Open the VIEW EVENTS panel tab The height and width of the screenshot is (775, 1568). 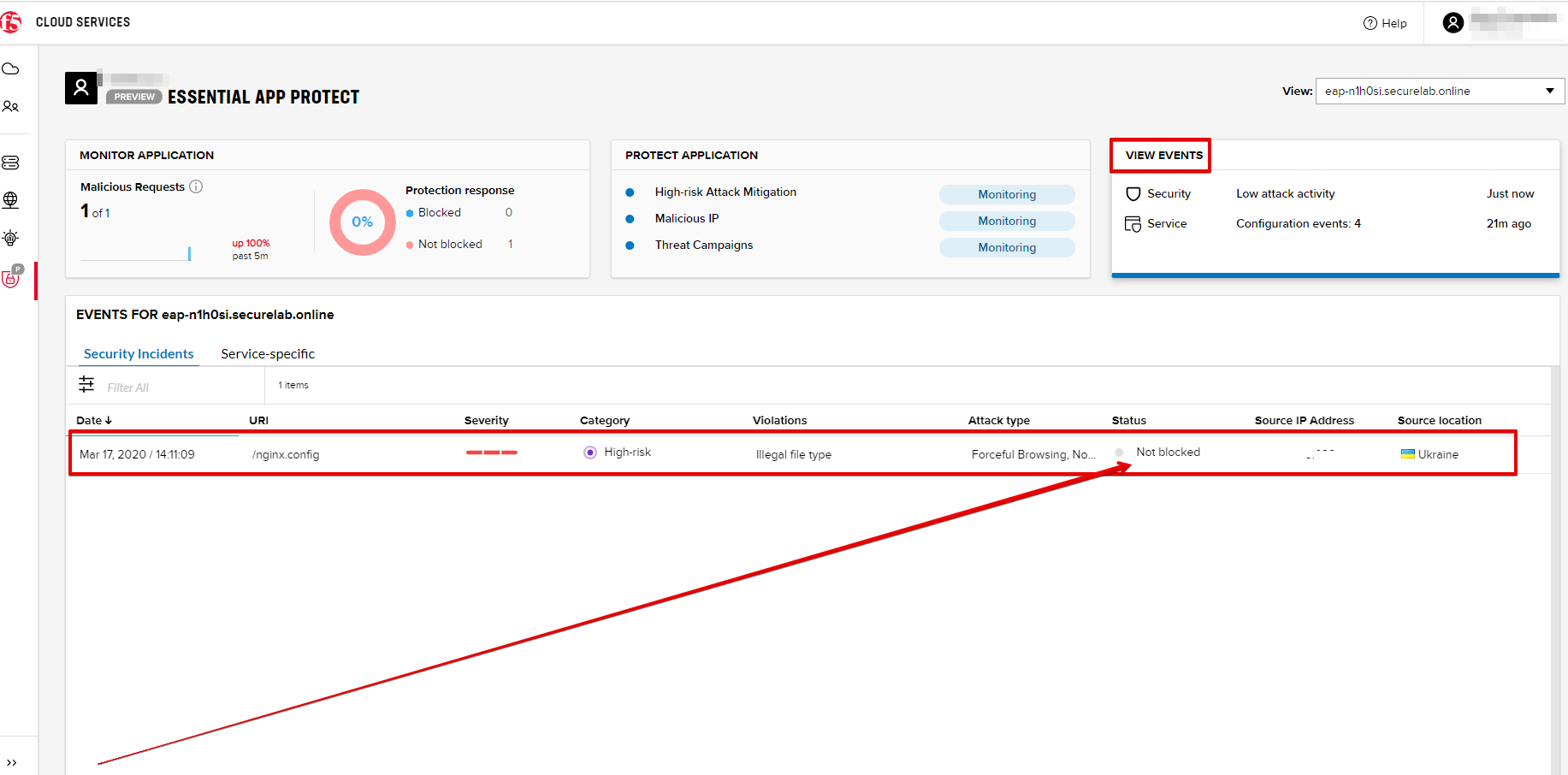tap(1163, 156)
